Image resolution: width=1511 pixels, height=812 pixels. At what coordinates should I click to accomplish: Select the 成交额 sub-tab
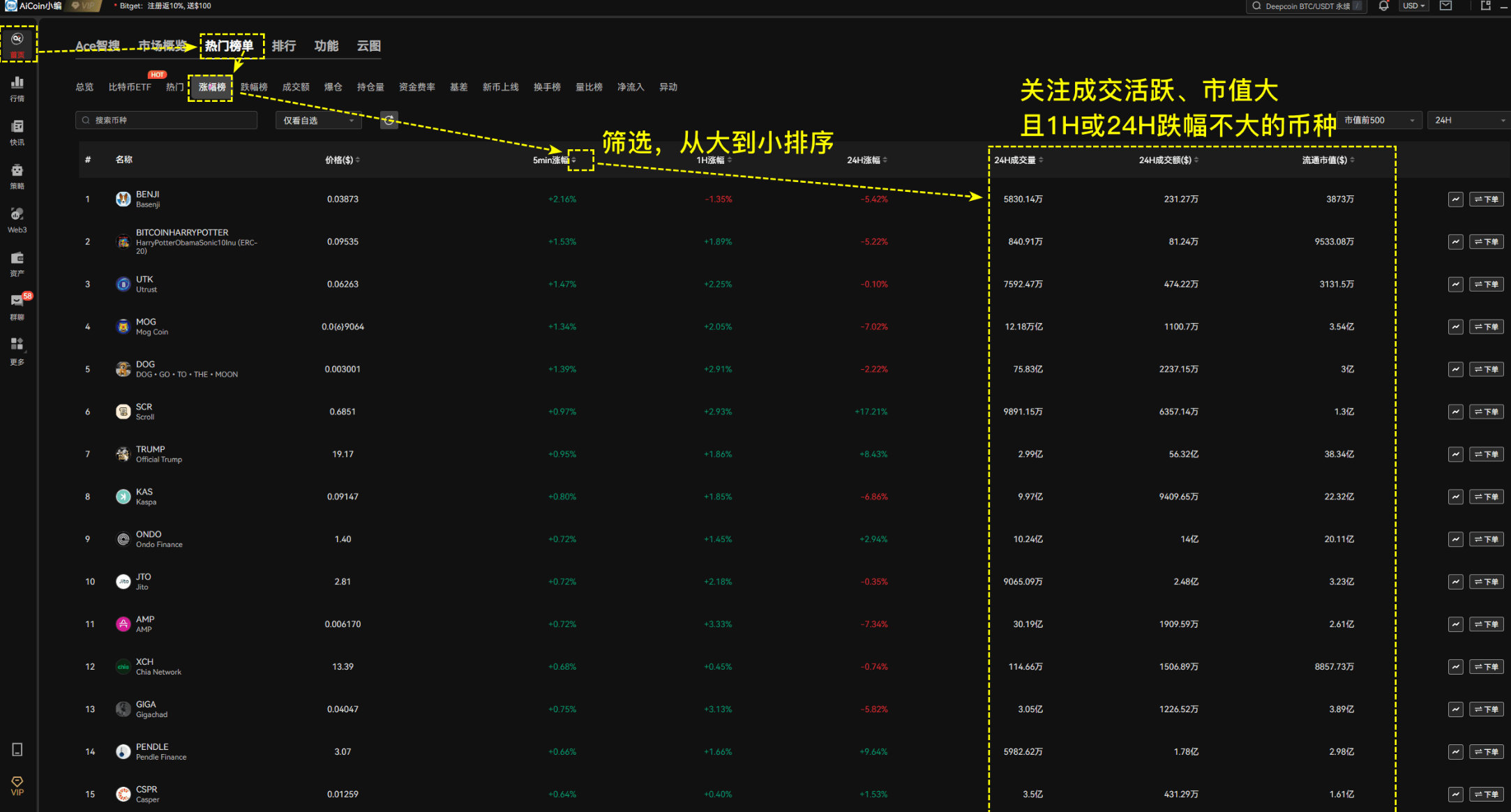(296, 87)
